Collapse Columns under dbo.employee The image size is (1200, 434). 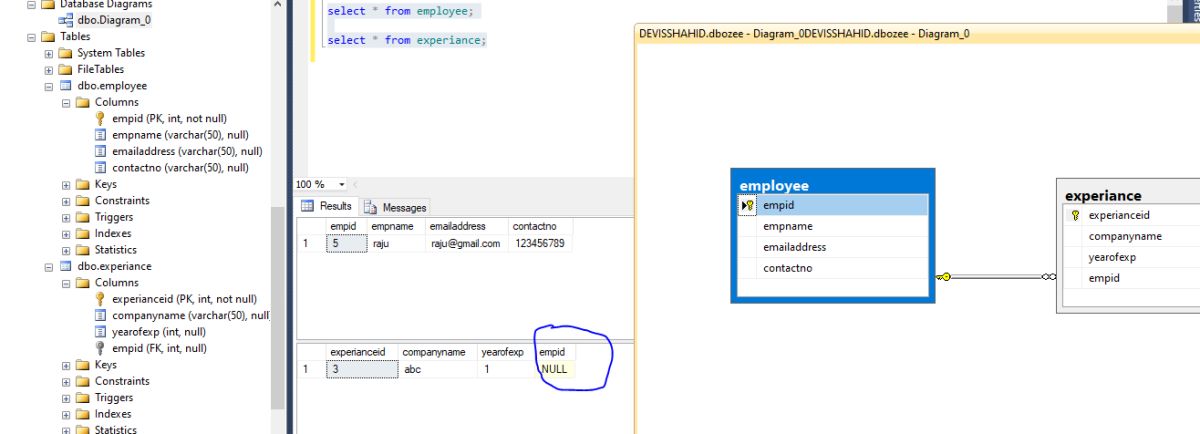(x=66, y=102)
